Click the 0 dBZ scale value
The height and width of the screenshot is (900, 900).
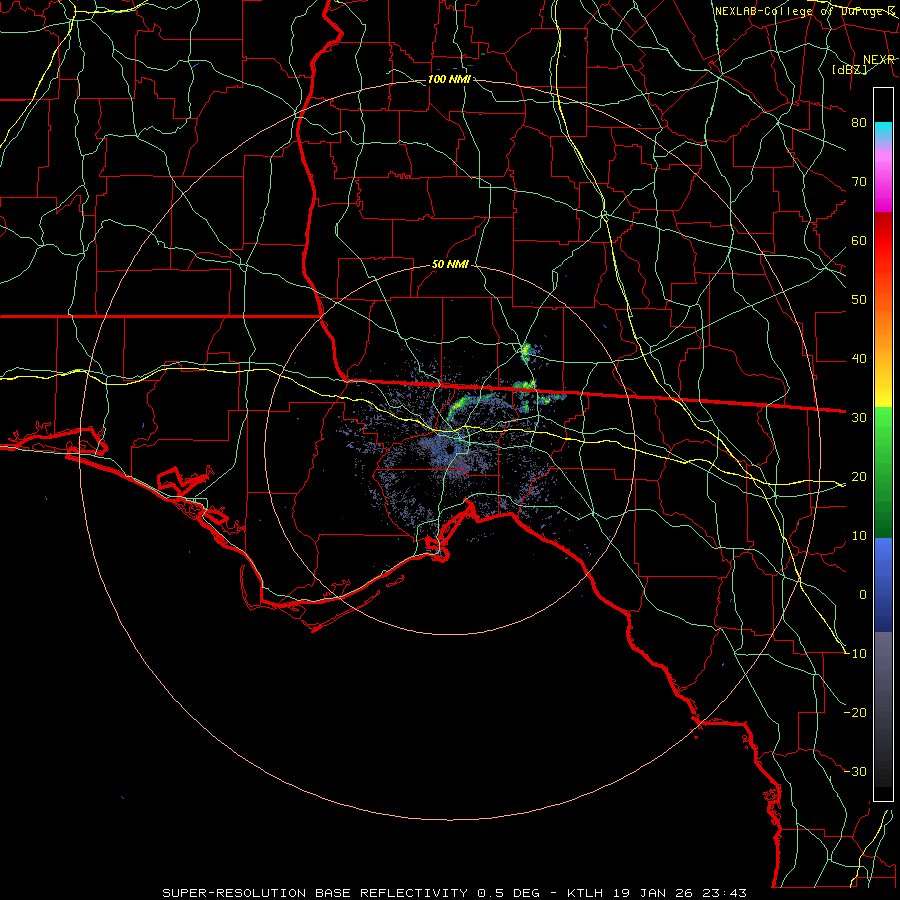point(863,595)
